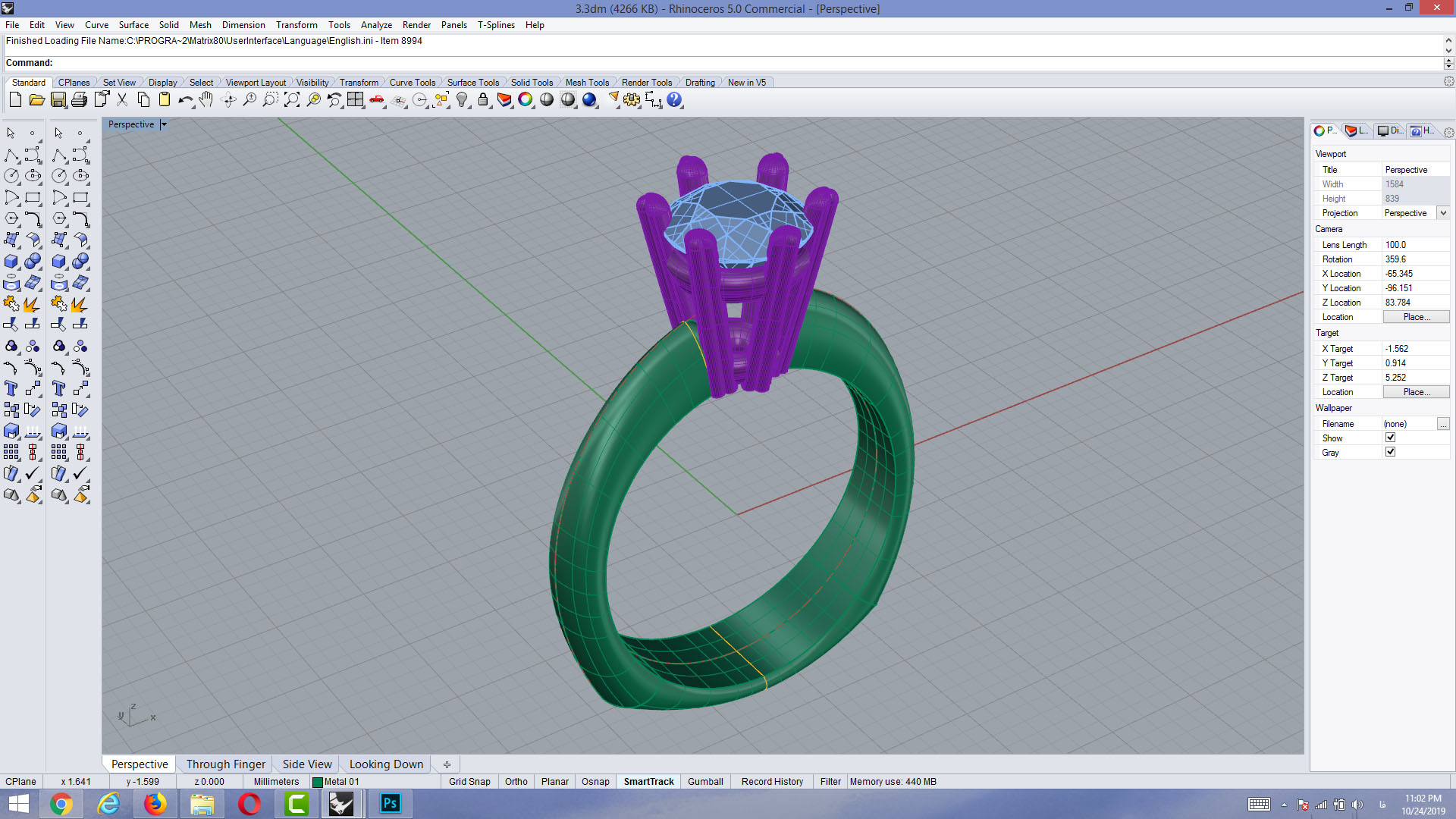Open the Surface menu
Image resolution: width=1456 pixels, height=819 pixels.
point(133,25)
